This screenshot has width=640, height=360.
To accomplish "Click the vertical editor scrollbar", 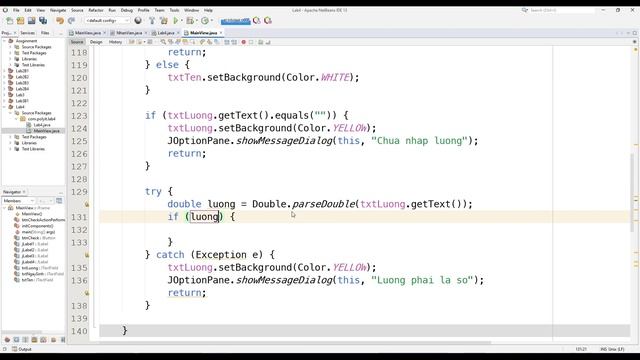I will (632, 192).
